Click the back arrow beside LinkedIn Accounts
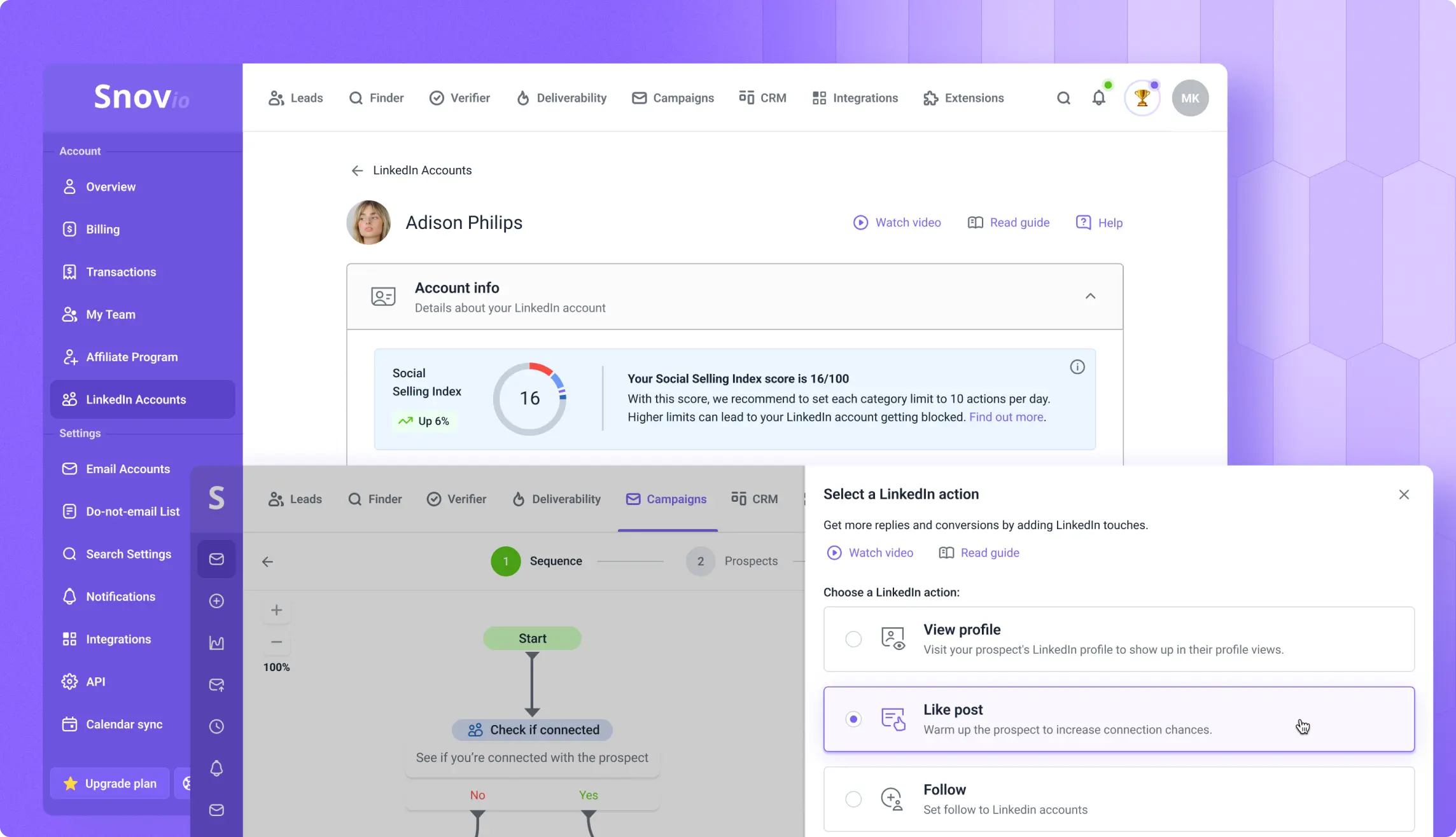 click(357, 170)
